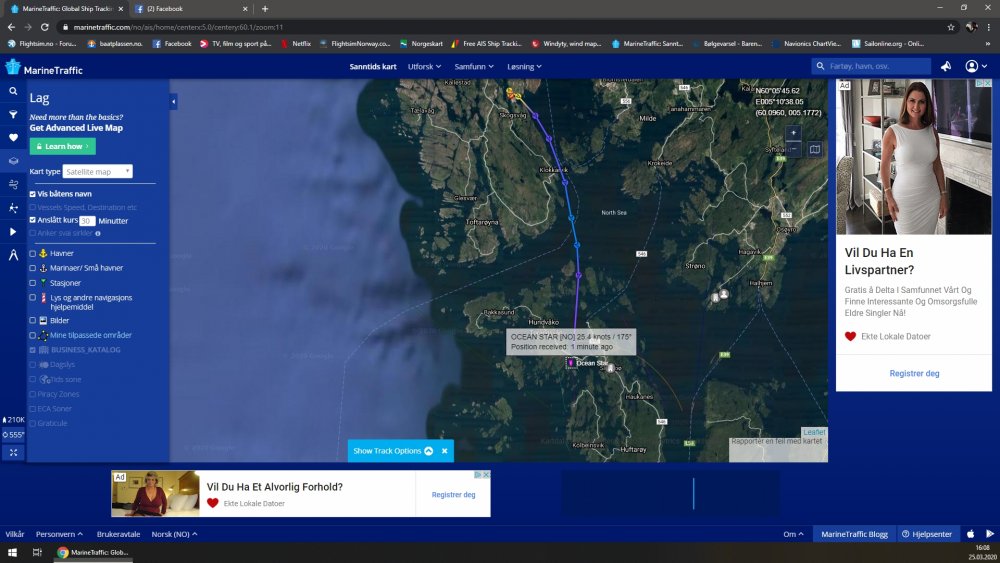Open Sanntids kart menu item
The height and width of the screenshot is (563, 1000).
pyautogui.click(x=373, y=66)
